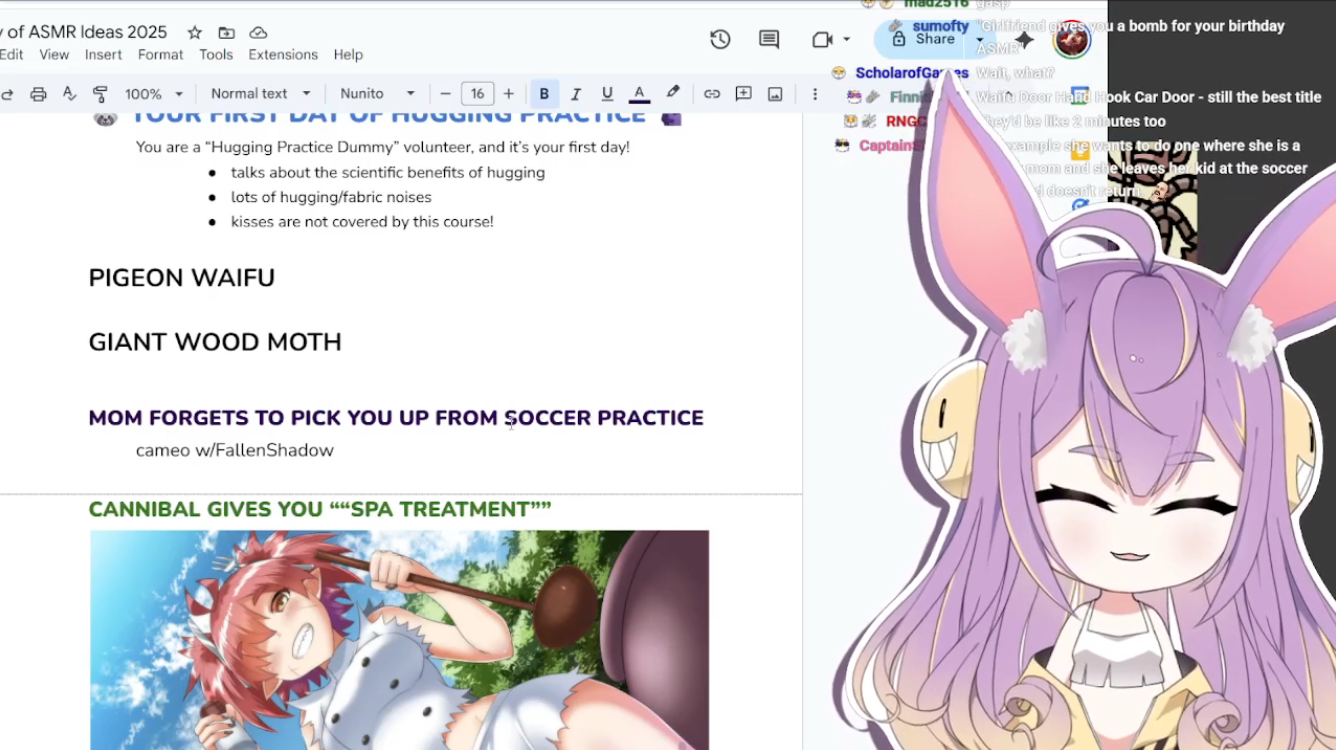The image size is (1336, 750).
Task: Star the ASMR Ideas 2025 document
Action: 195,33
